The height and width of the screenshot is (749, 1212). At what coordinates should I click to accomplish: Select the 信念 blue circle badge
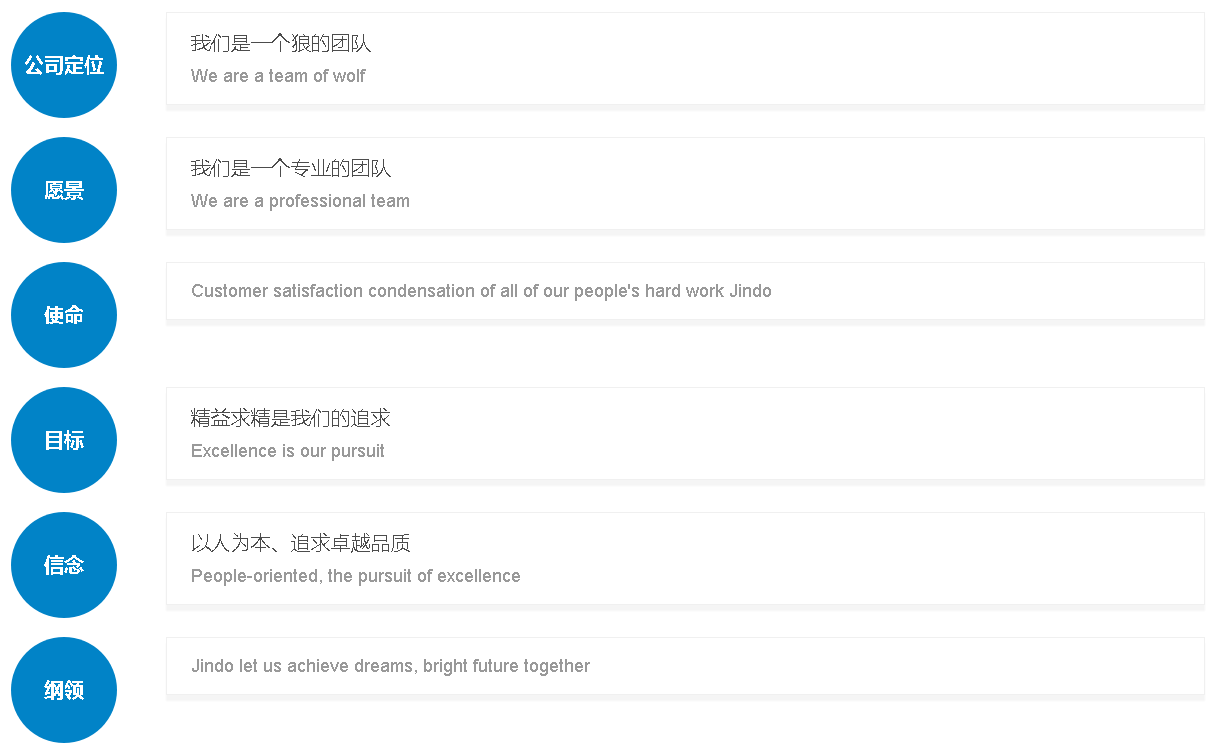(64, 565)
